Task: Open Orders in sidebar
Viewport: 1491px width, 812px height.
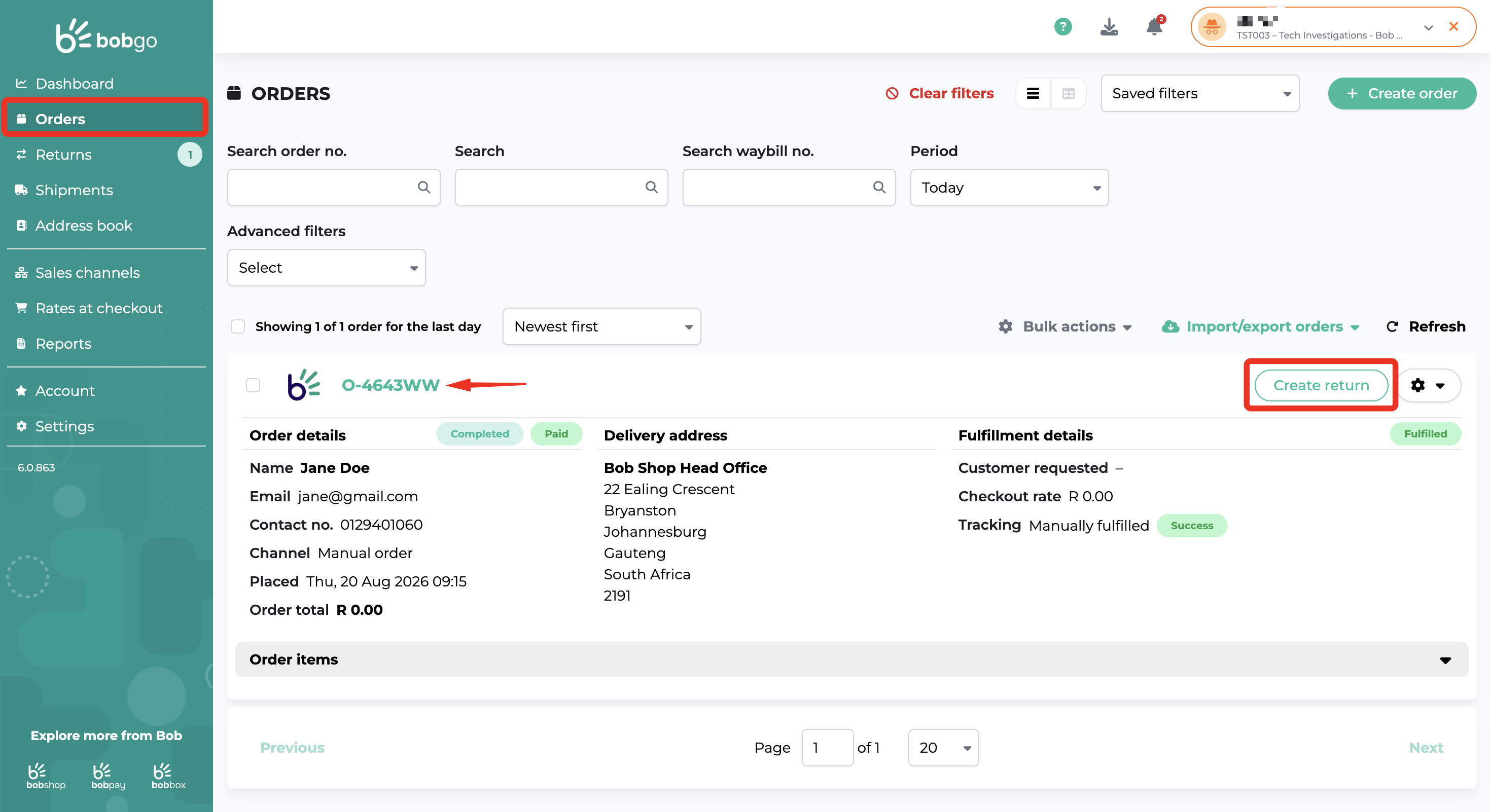Action: pyautogui.click(x=105, y=119)
